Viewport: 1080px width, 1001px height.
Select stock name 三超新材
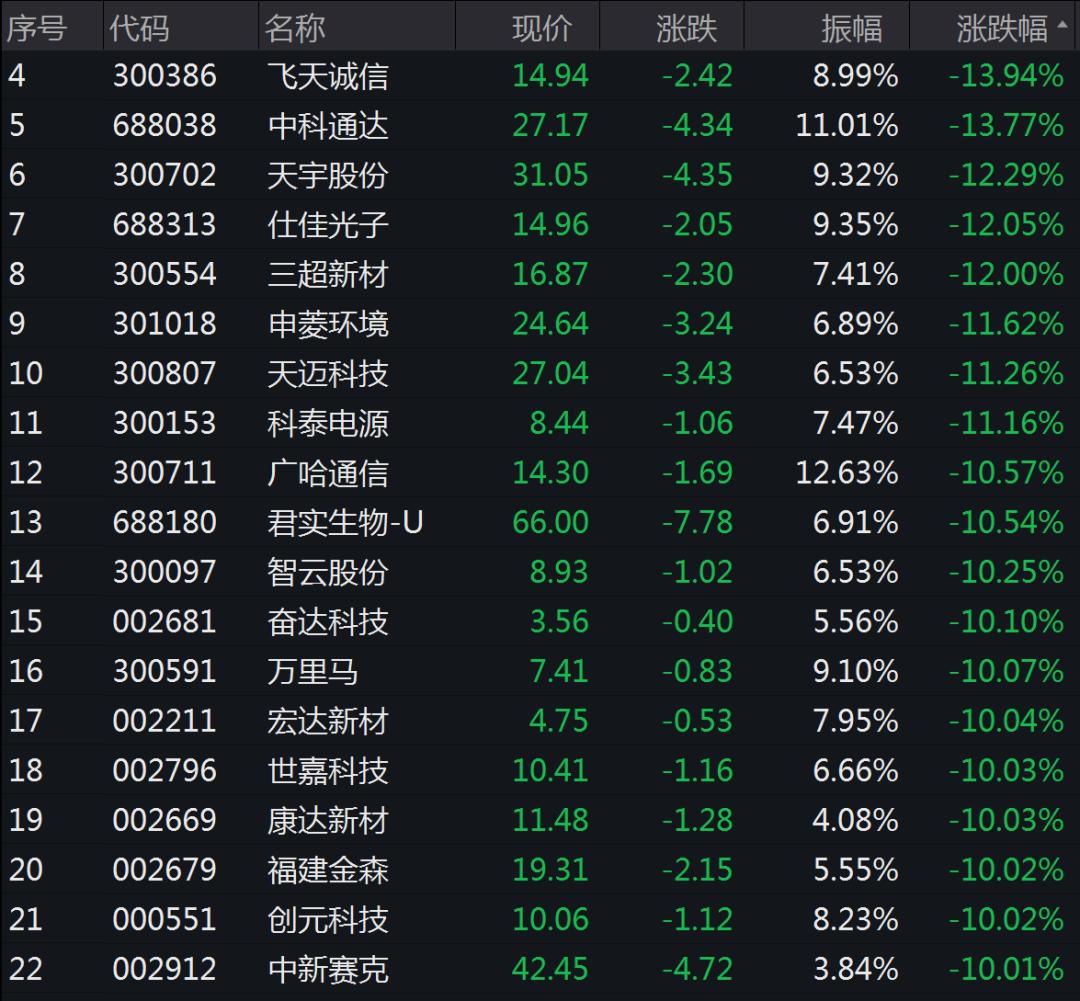(328, 274)
